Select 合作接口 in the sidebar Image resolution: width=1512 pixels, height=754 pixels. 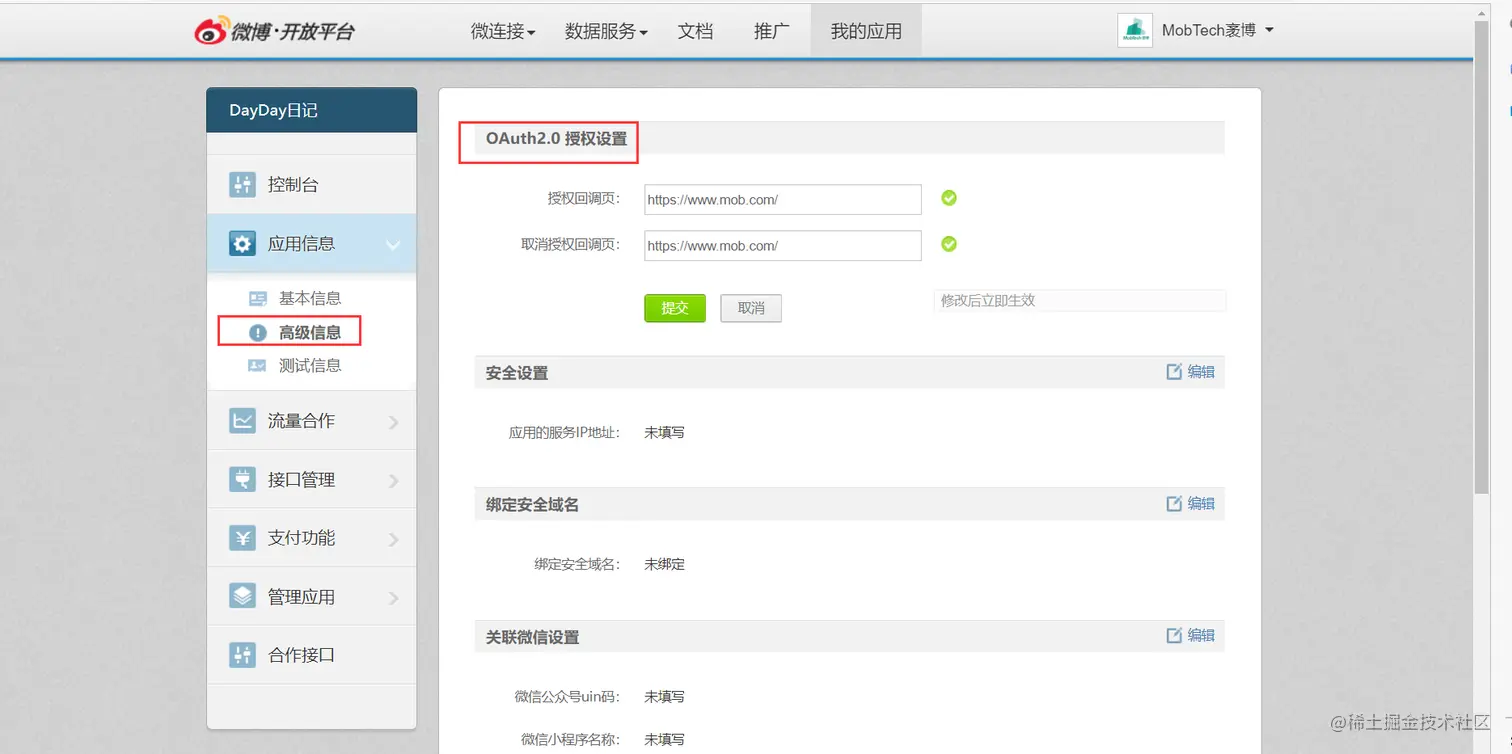click(312, 655)
